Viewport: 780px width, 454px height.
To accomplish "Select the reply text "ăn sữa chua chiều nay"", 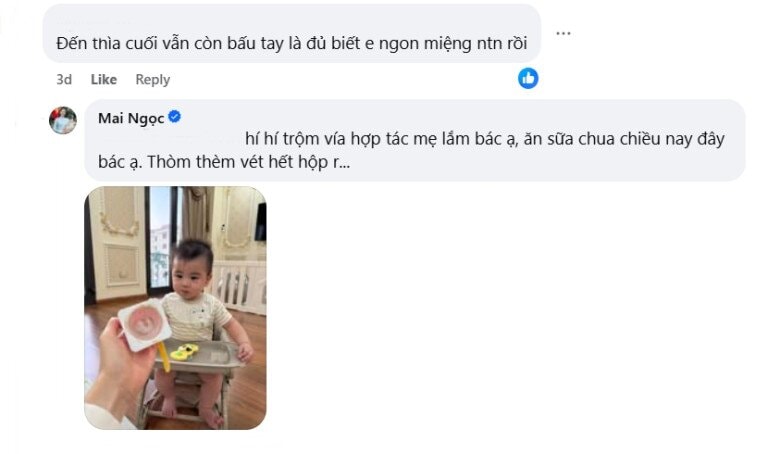I will (613, 139).
